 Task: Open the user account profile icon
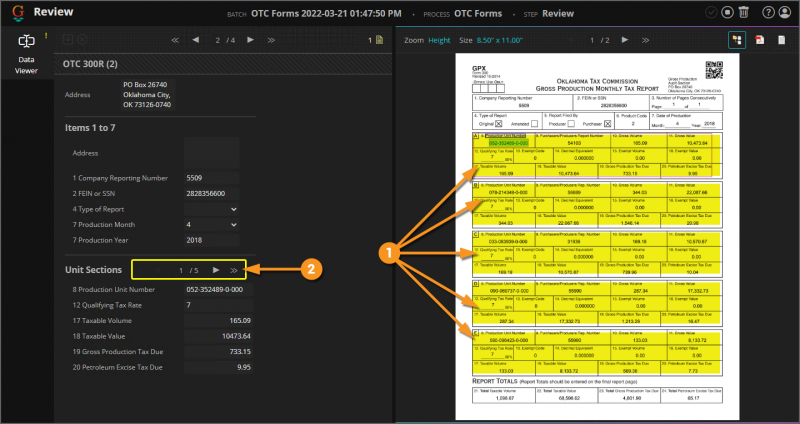point(786,13)
